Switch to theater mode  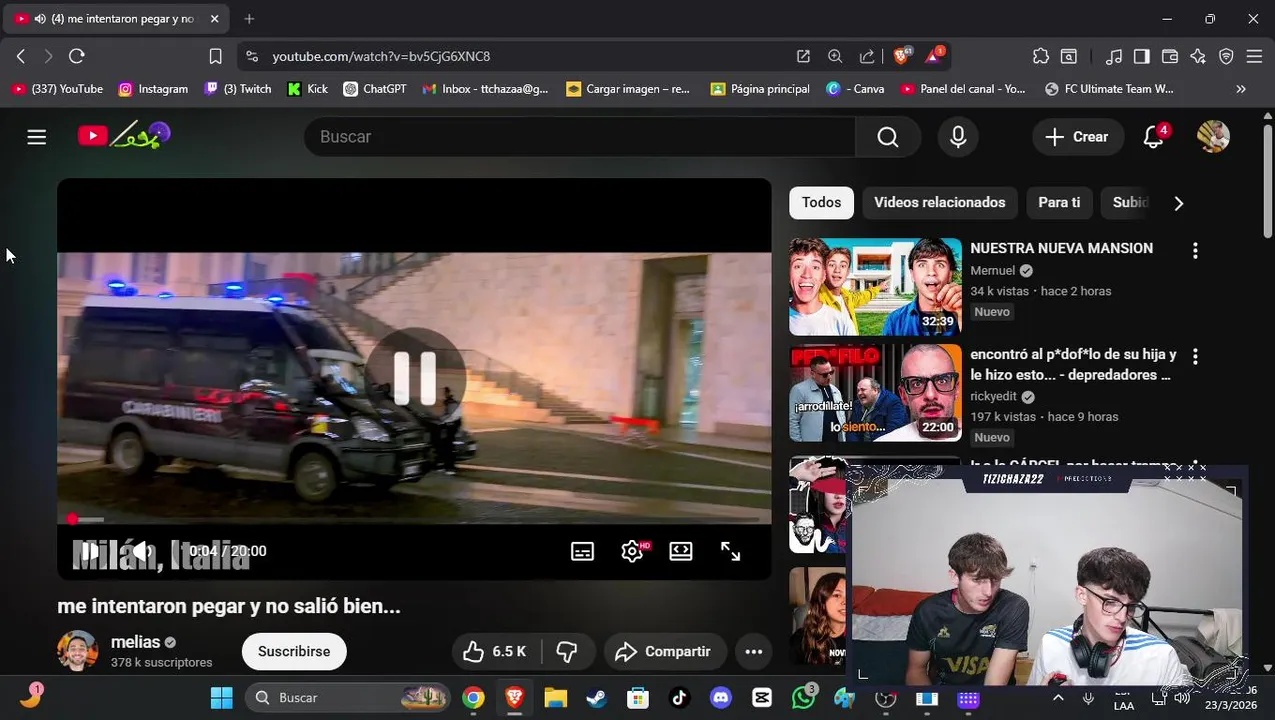point(681,551)
